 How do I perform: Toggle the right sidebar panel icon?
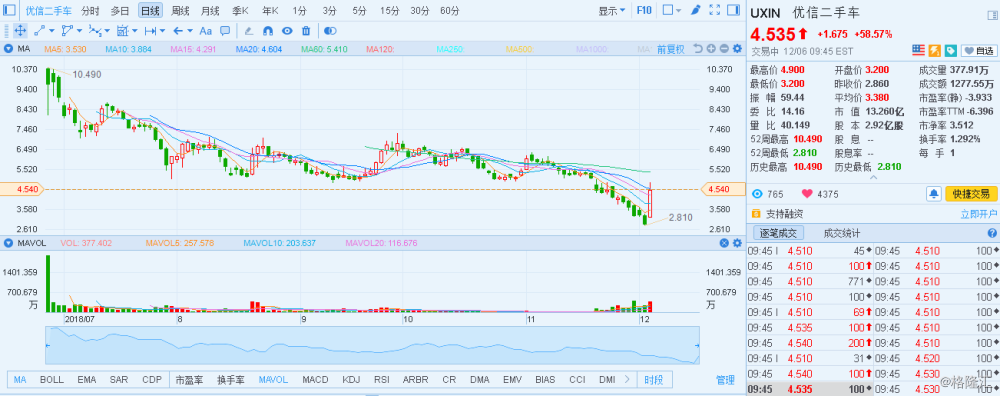tap(734, 10)
